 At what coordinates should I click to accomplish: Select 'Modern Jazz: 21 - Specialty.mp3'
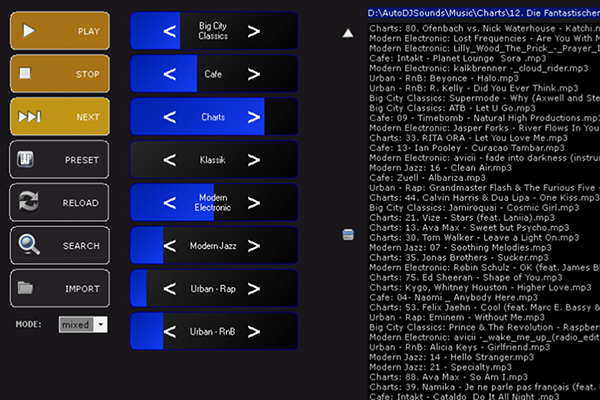click(x=440, y=367)
